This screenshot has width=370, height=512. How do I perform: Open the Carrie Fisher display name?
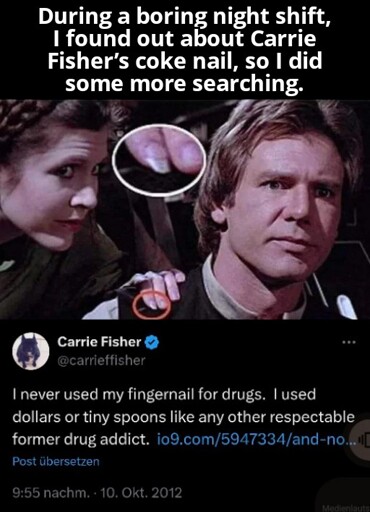coord(99,342)
